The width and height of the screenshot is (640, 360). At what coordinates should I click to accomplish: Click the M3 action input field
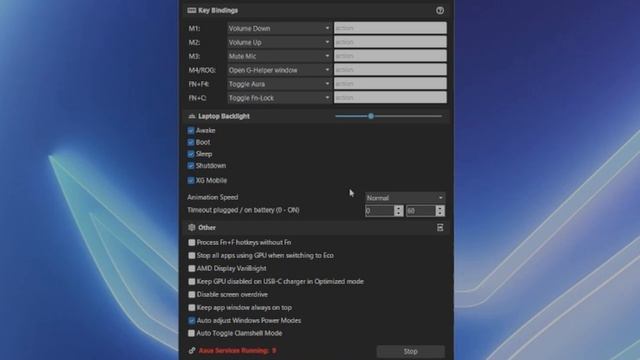(390, 56)
